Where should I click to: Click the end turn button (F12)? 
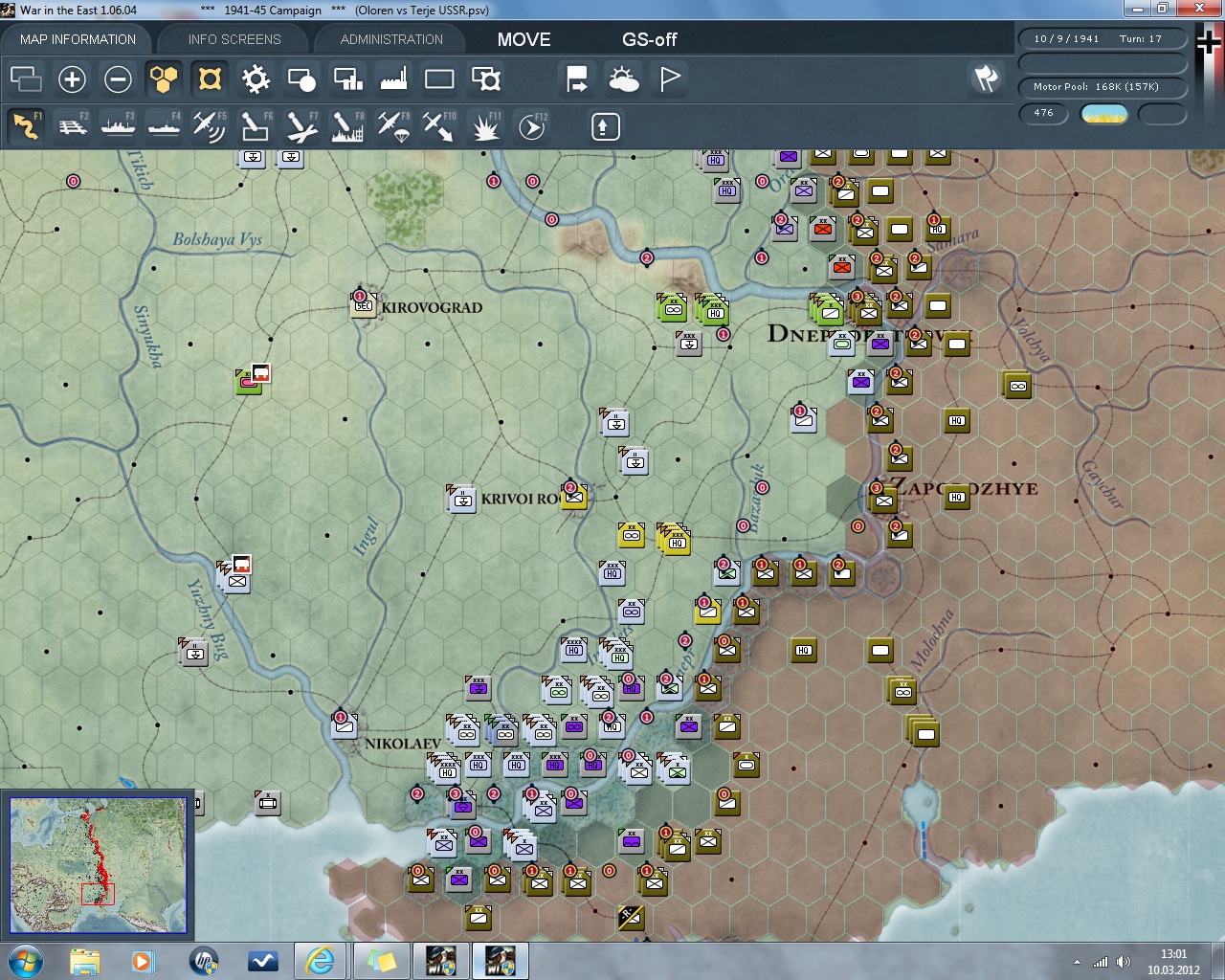(532, 126)
